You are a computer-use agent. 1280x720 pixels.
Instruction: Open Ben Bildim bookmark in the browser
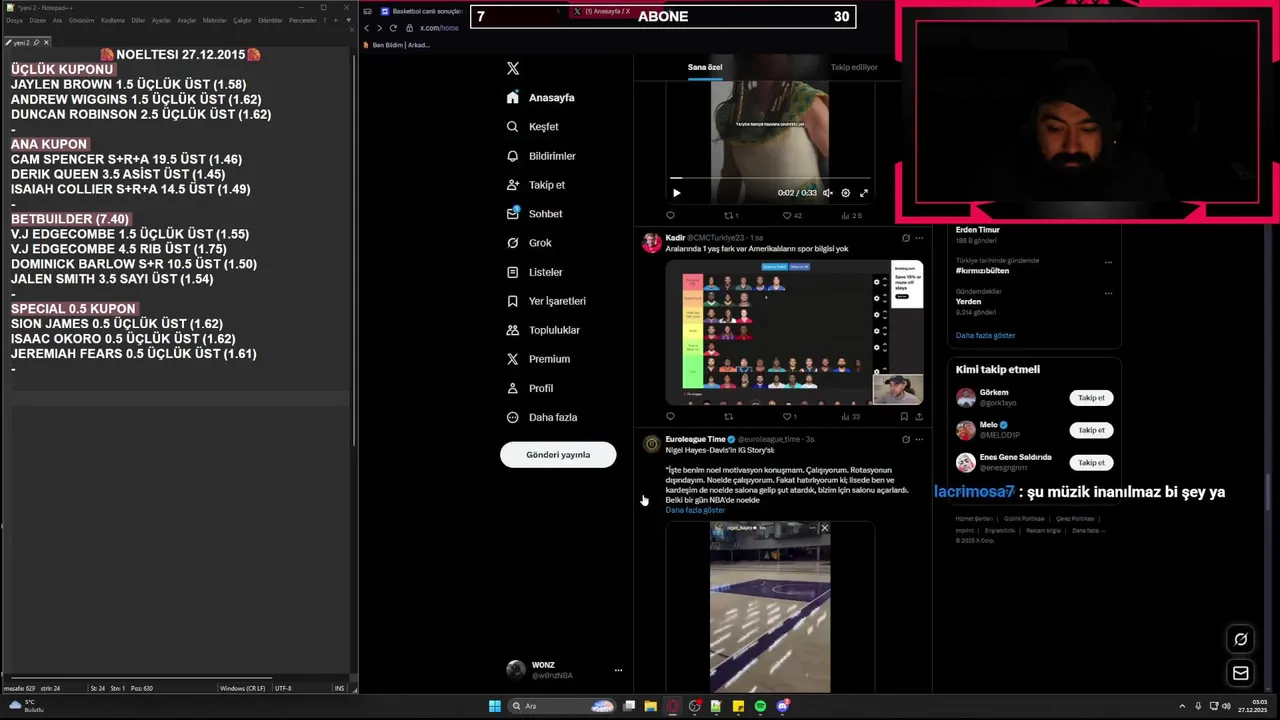click(397, 45)
